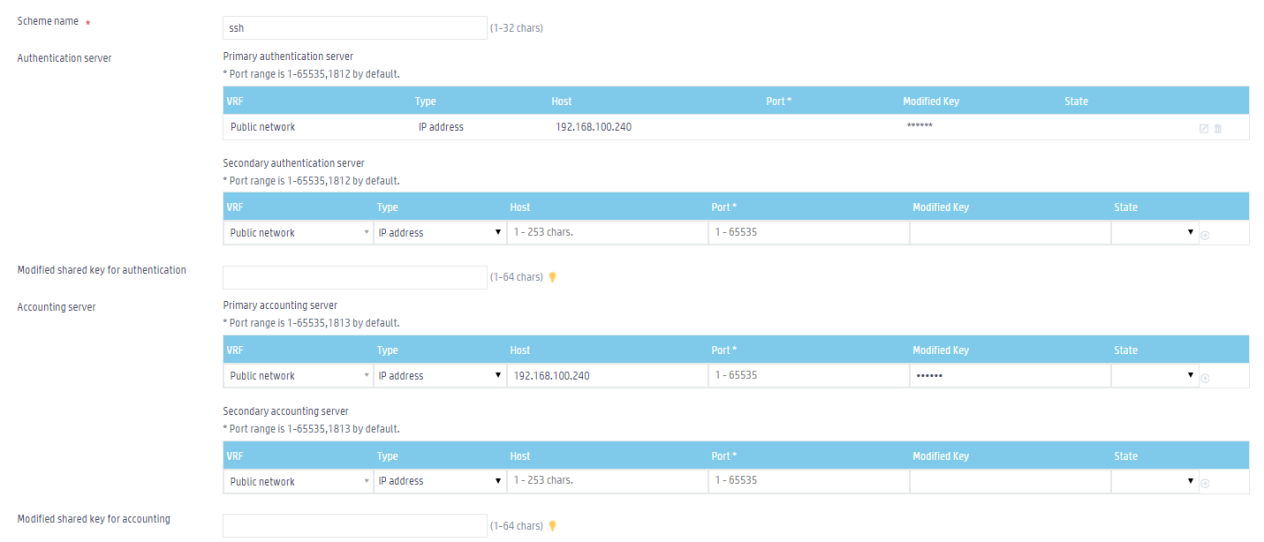Open State dropdown for secondary authentication server
The image size is (1264, 542).
click(1155, 232)
